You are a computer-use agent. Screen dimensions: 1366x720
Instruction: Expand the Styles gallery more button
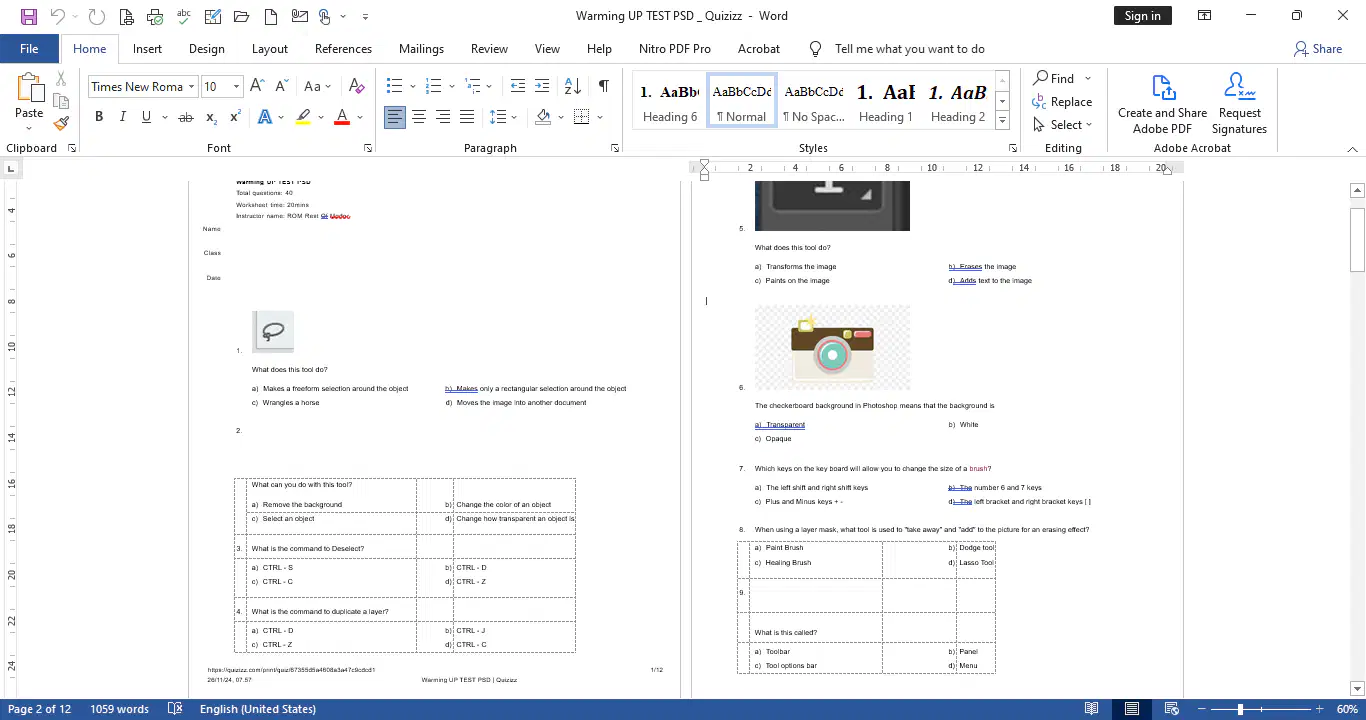click(x=1002, y=121)
